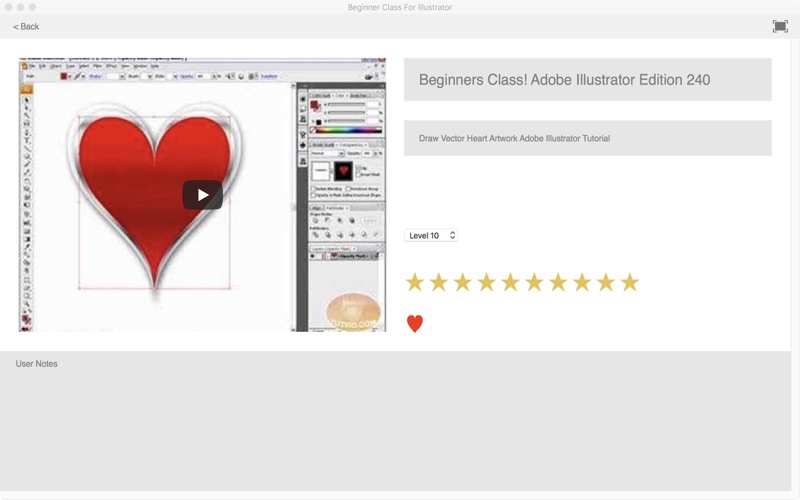Rate one star using the first star
The image size is (800, 500).
point(415,282)
